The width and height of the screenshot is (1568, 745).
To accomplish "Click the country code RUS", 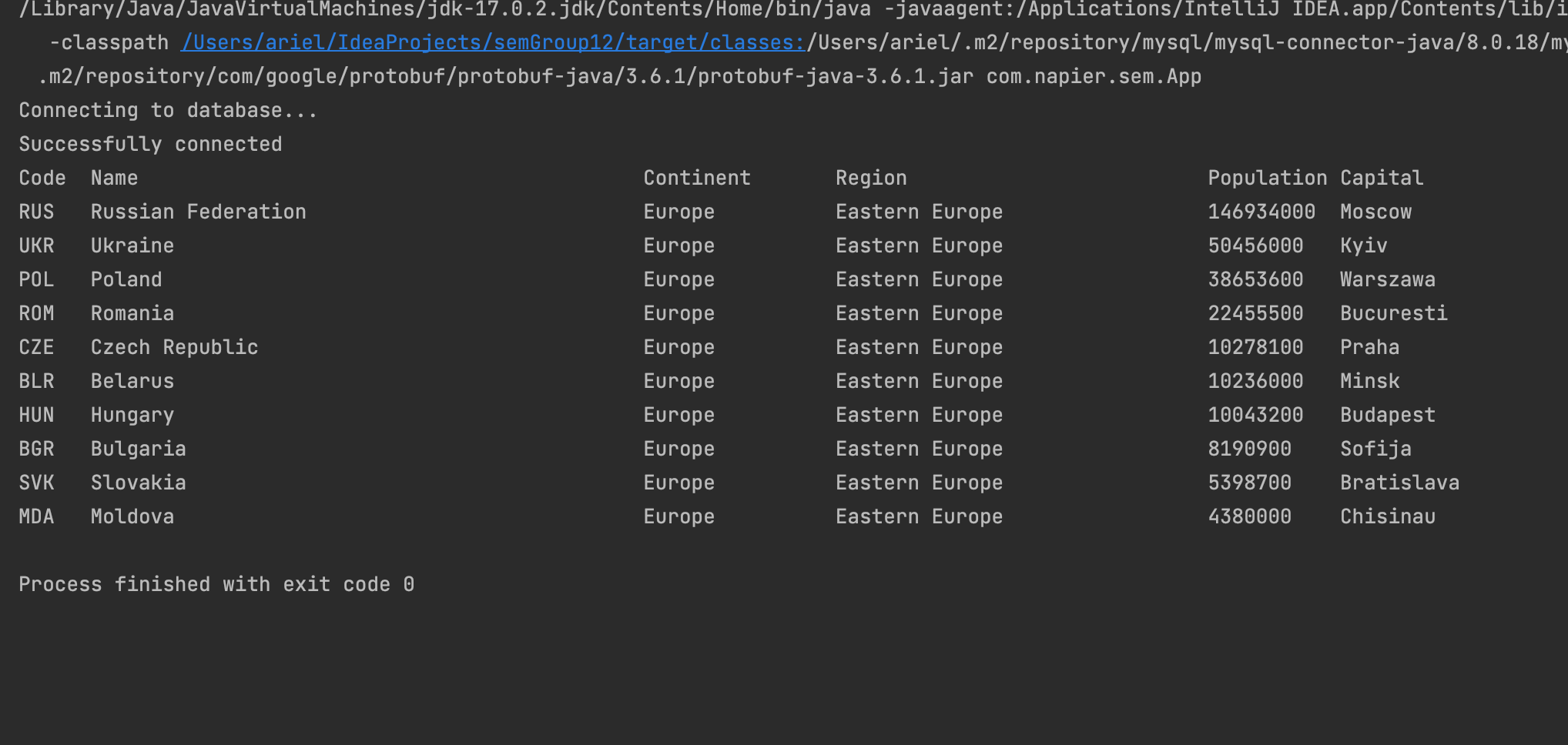I will tap(37, 212).
